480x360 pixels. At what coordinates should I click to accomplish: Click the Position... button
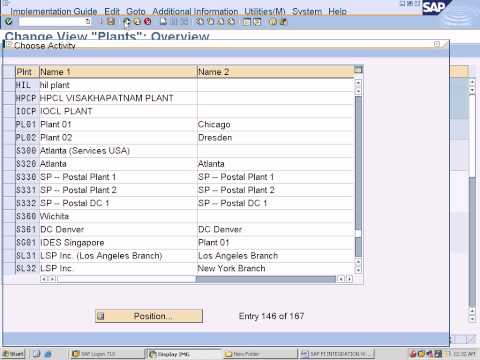pyautogui.click(x=149, y=316)
